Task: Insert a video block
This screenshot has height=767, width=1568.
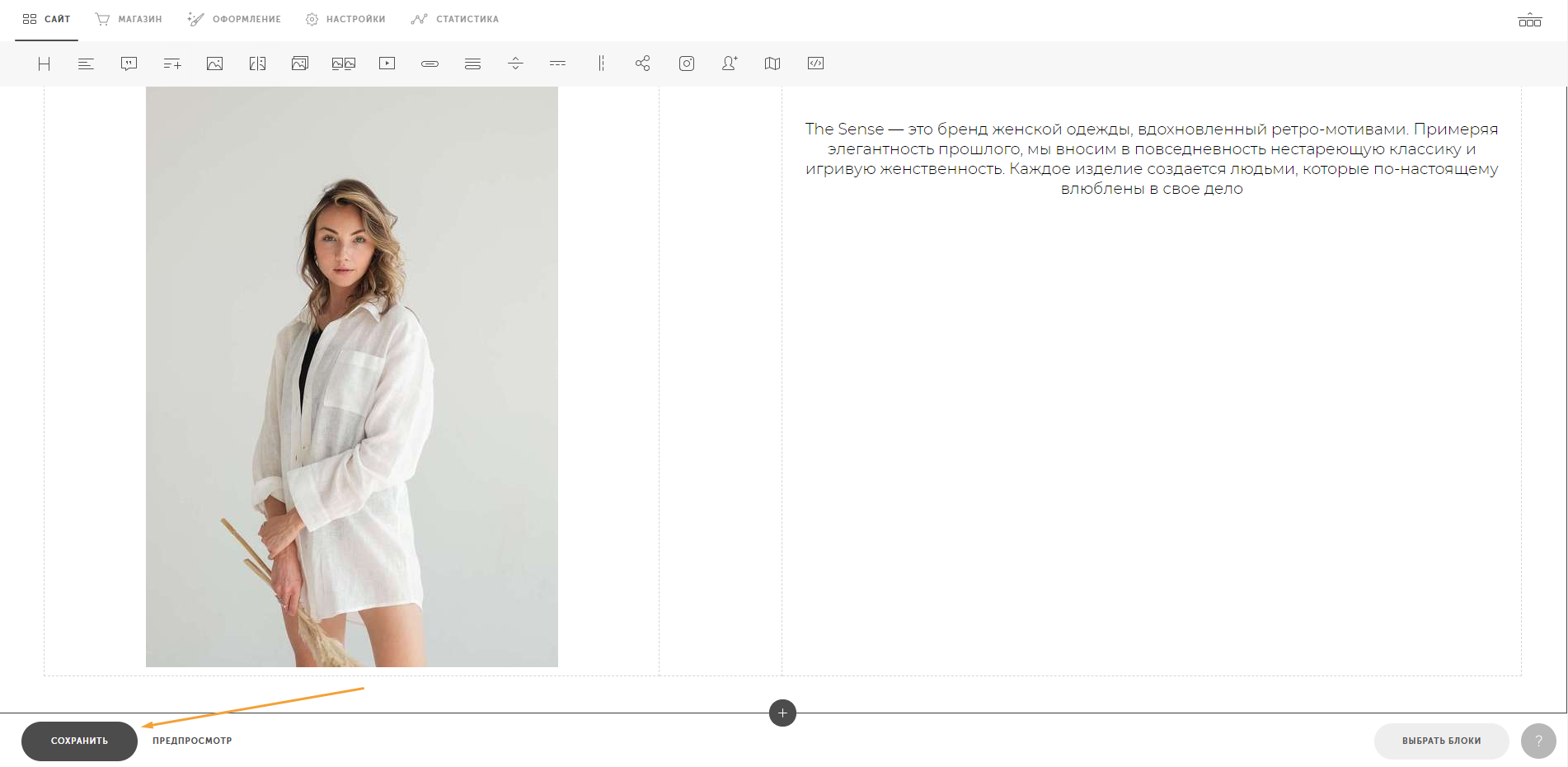Action: click(x=387, y=64)
